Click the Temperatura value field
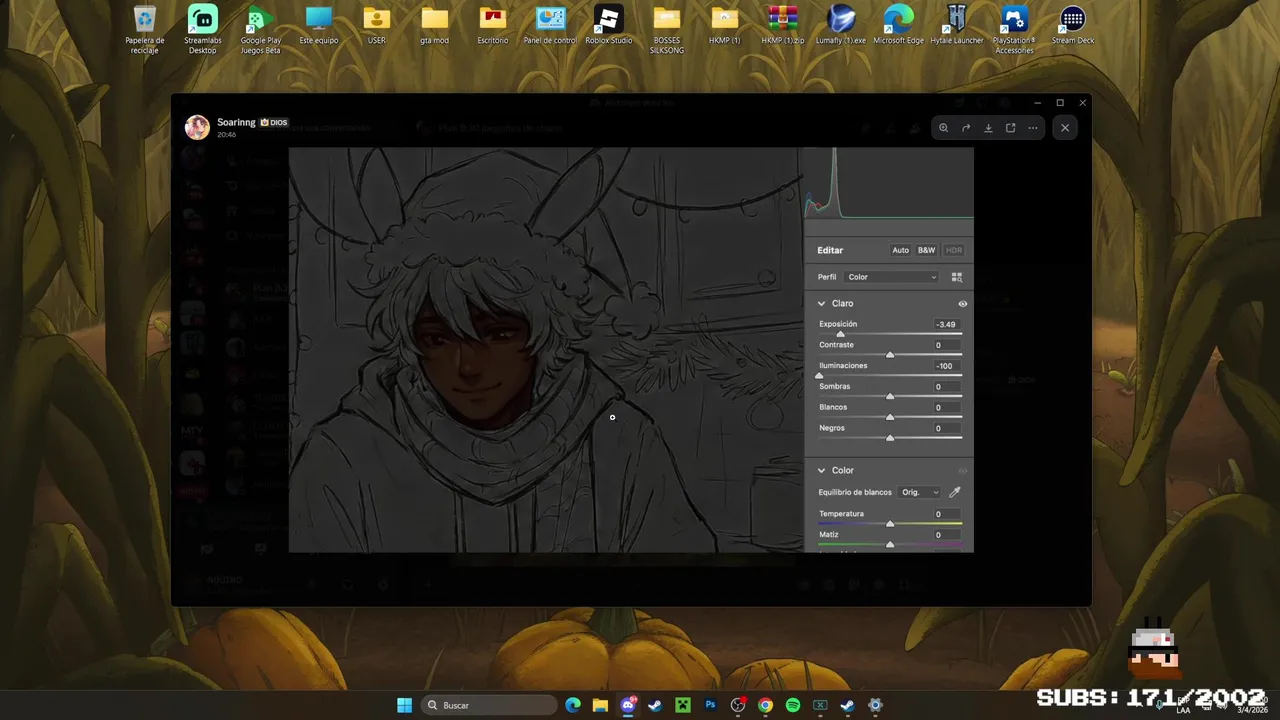Viewport: 1280px width, 720px height. 946,514
